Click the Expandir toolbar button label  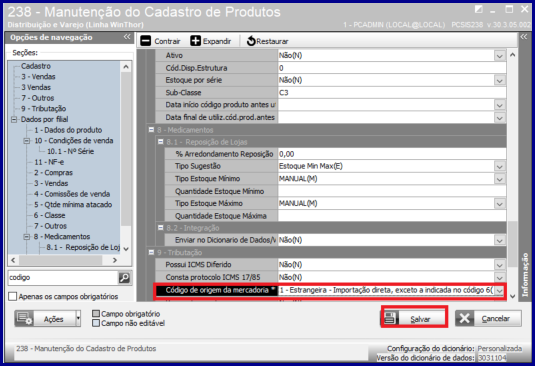tap(217, 41)
